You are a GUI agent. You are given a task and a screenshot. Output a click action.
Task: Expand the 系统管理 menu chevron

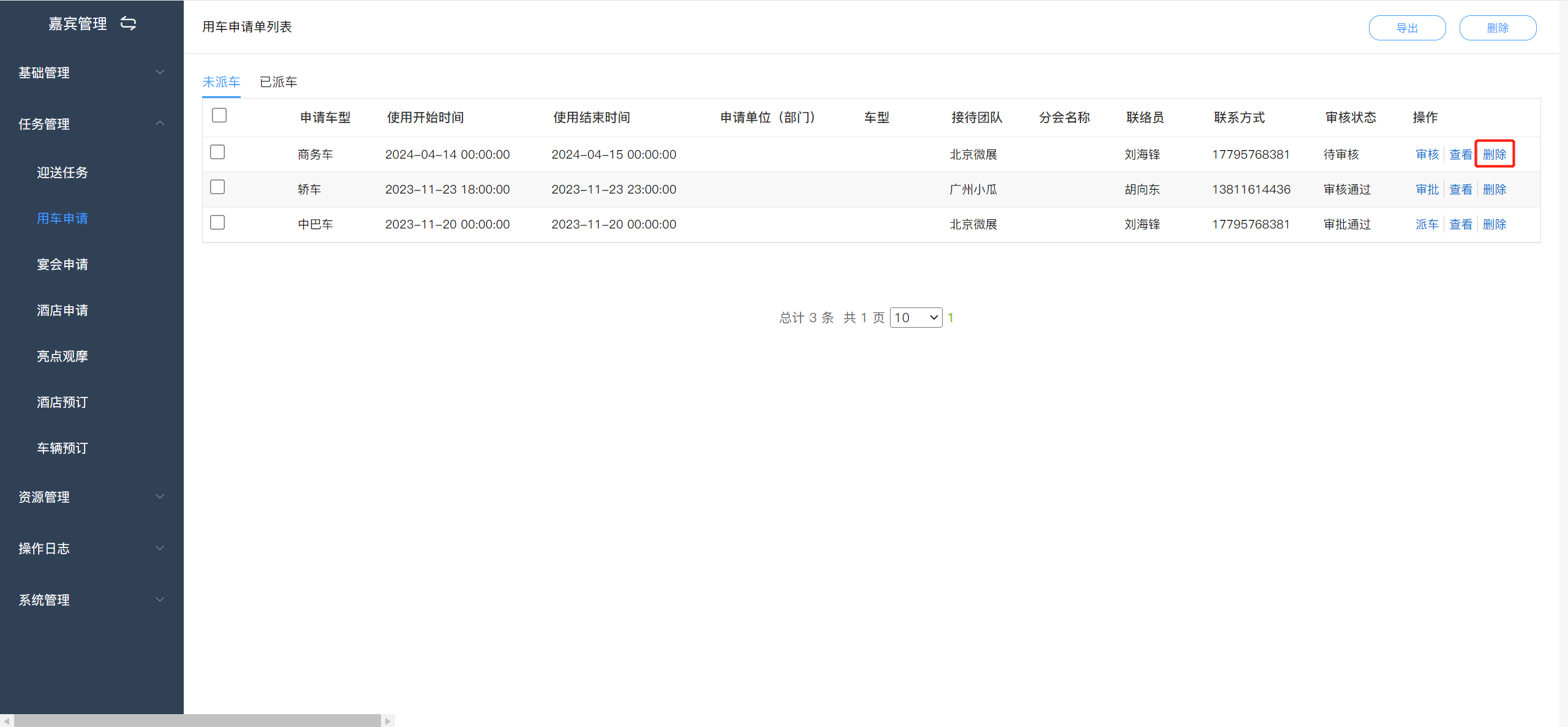(x=160, y=599)
